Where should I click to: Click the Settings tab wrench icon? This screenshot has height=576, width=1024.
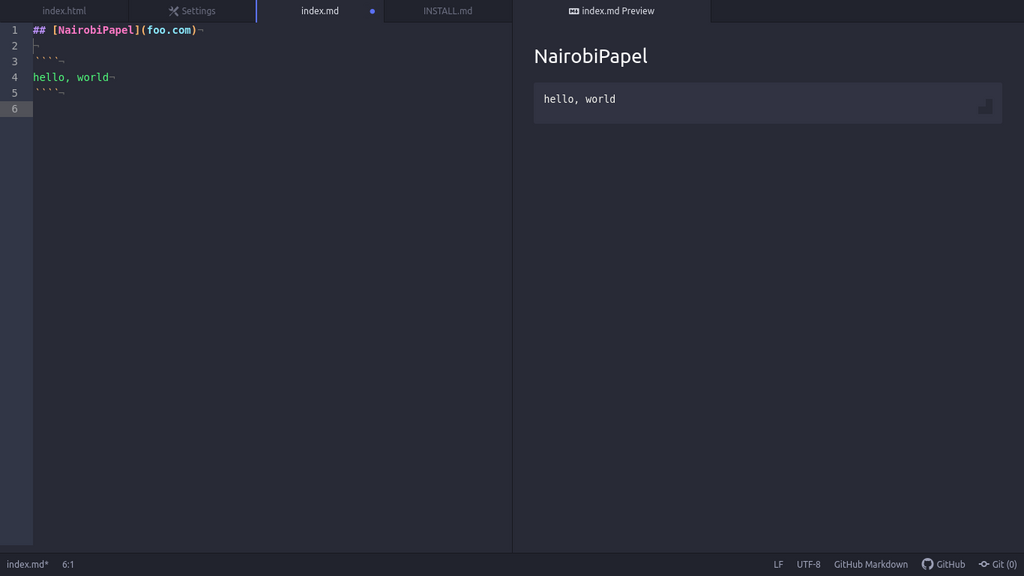pyautogui.click(x=174, y=11)
